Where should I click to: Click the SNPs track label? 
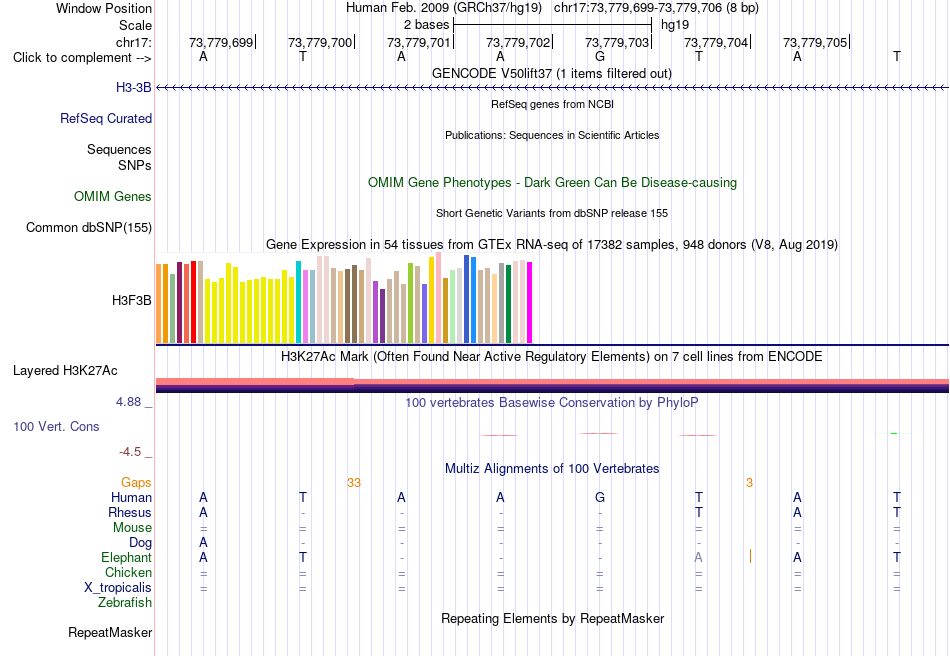(x=135, y=165)
